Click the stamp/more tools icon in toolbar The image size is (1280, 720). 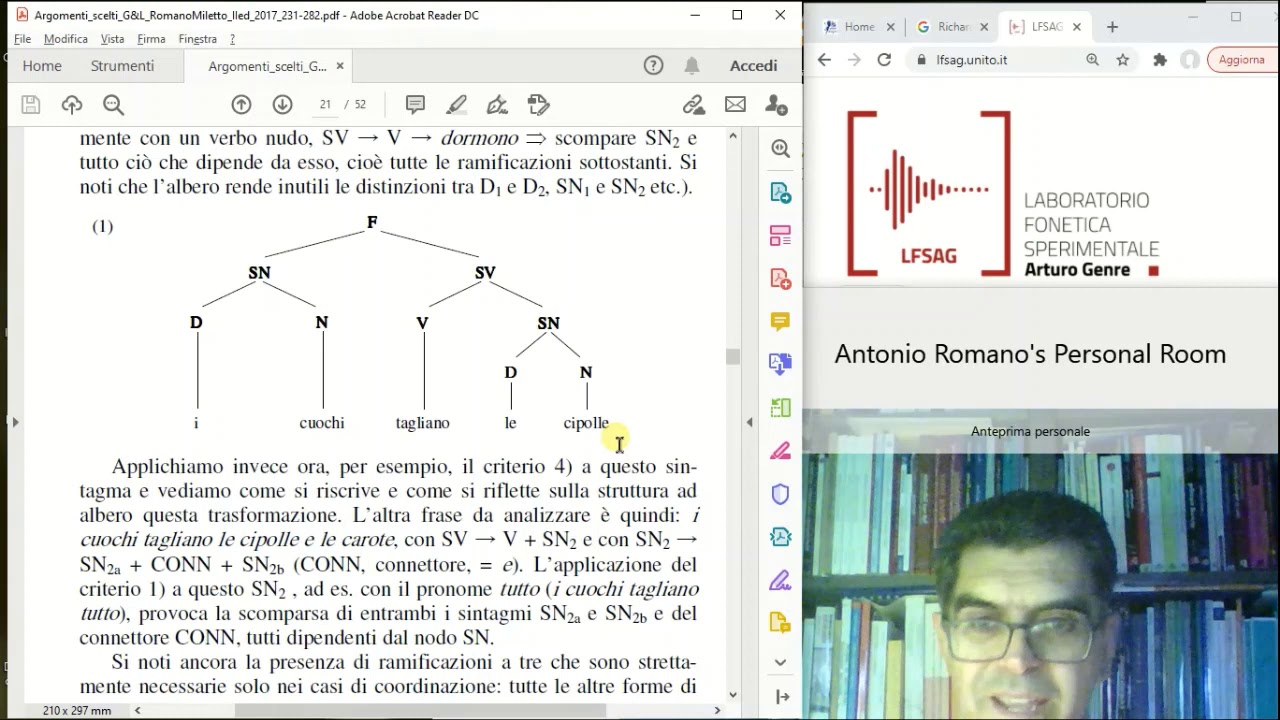tap(538, 105)
